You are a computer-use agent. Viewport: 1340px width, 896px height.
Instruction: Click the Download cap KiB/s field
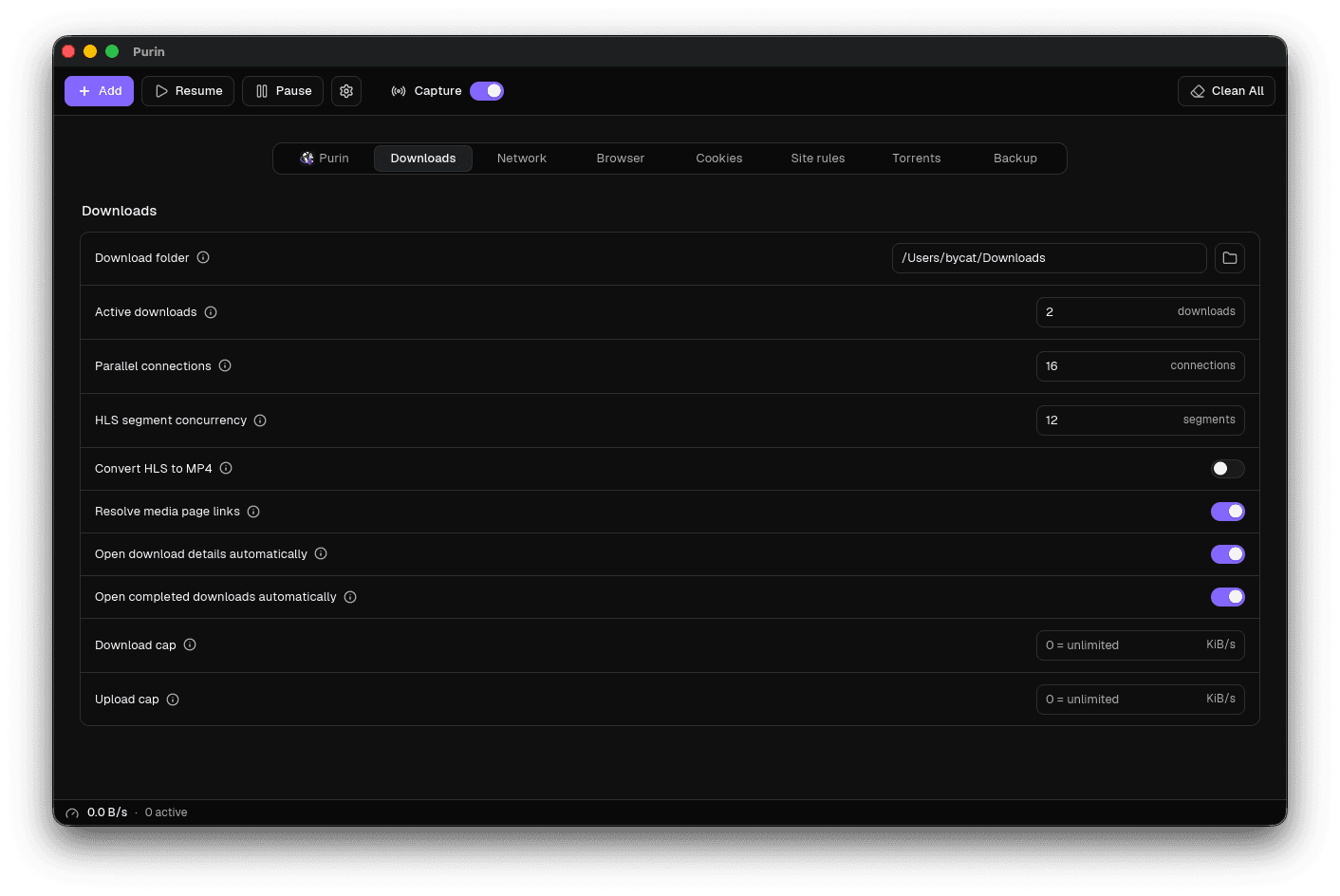point(1141,645)
